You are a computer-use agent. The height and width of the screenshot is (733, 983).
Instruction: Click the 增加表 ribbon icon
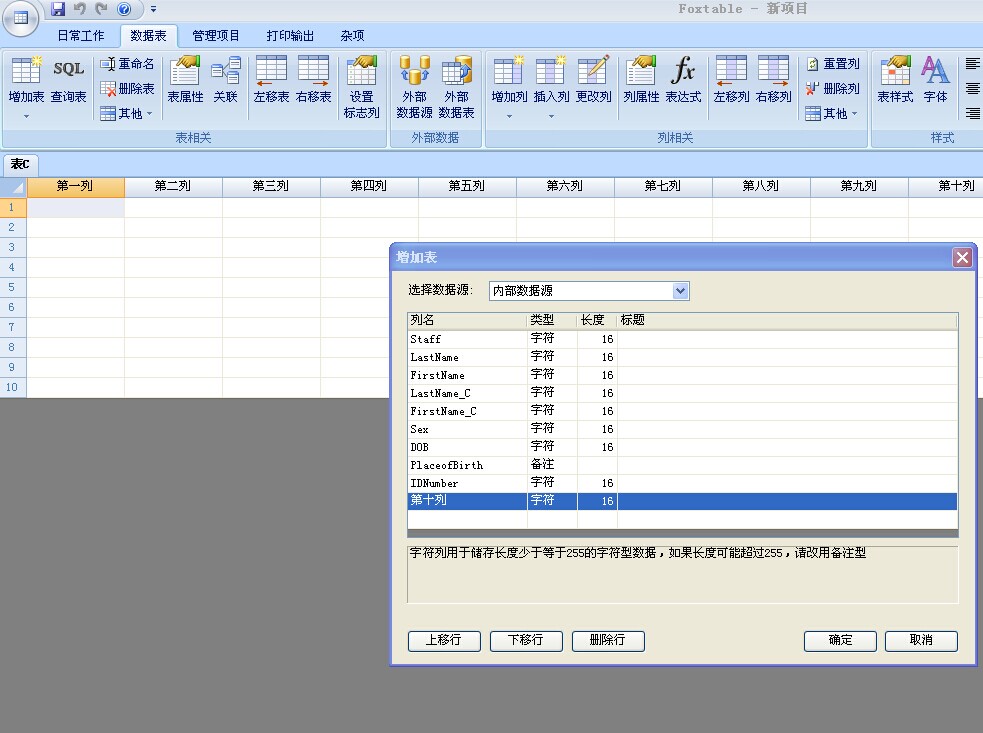click(26, 79)
